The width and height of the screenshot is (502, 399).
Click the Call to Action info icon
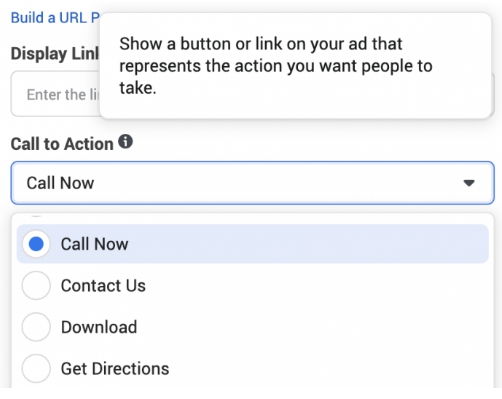pos(125,142)
